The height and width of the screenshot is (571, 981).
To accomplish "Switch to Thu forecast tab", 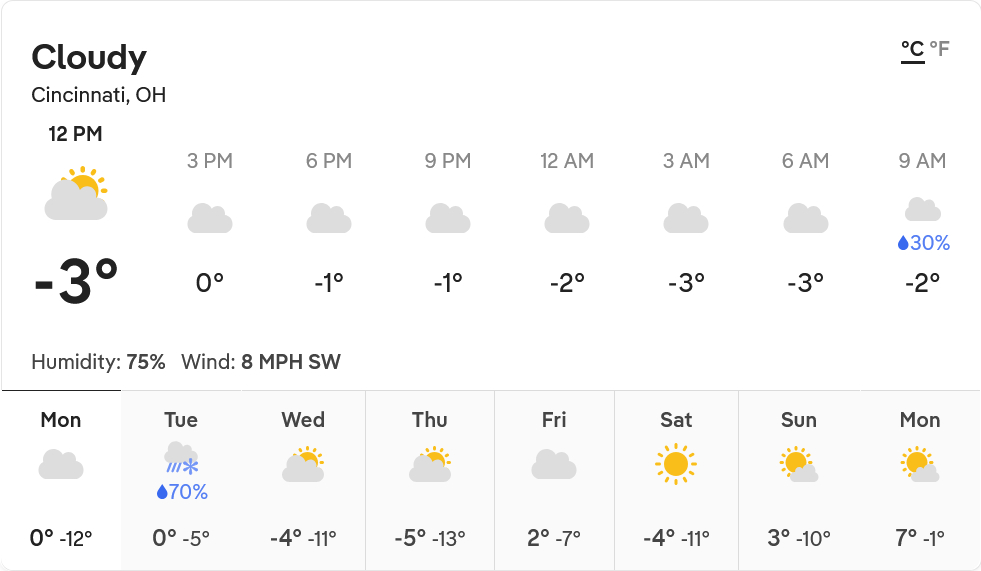I will pyautogui.click(x=430, y=480).
